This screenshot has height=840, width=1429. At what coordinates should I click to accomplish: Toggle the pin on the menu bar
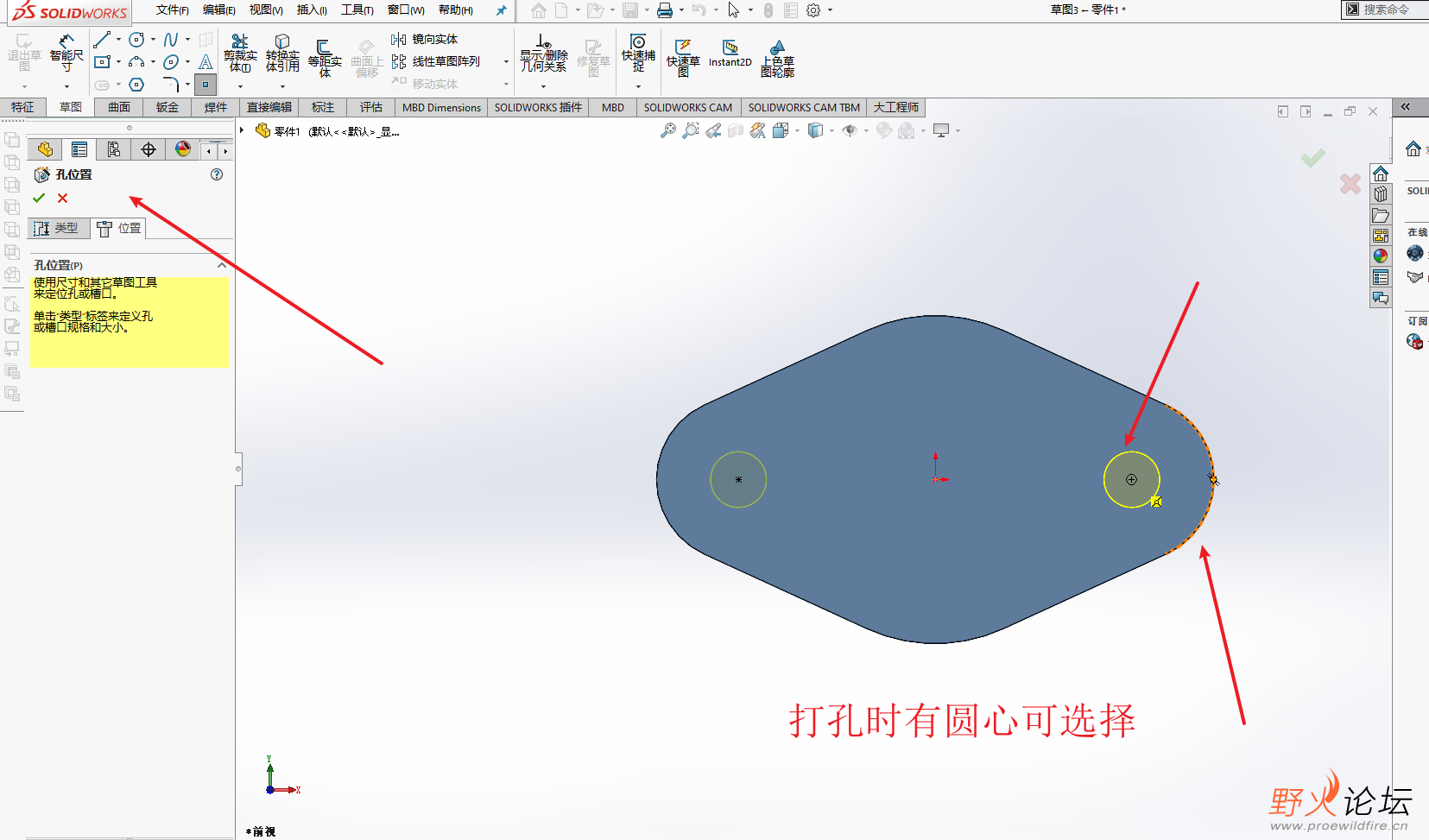(x=501, y=10)
